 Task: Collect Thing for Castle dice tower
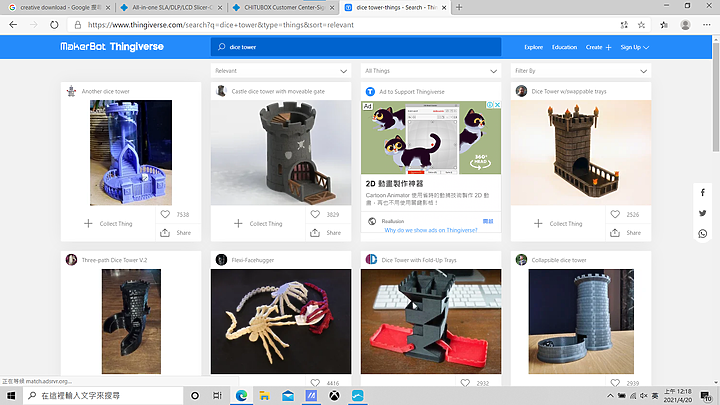pyautogui.click(x=258, y=224)
